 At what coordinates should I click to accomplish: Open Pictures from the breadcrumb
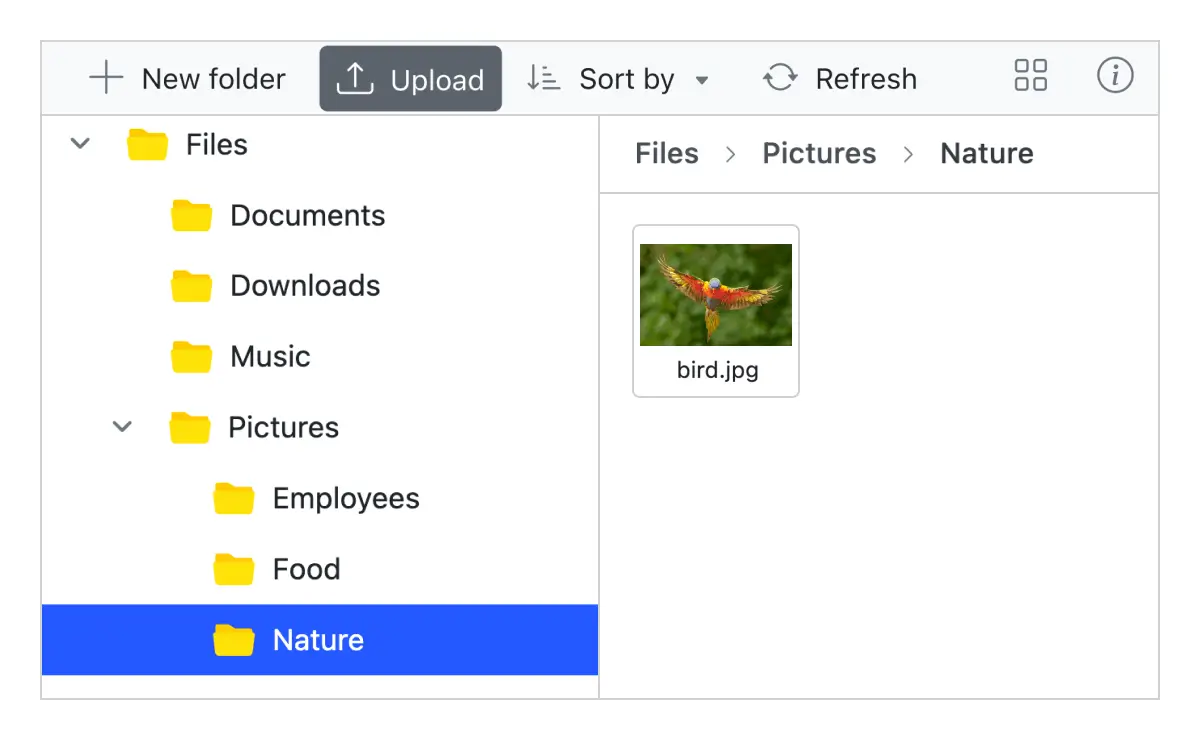click(x=819, y=153)
